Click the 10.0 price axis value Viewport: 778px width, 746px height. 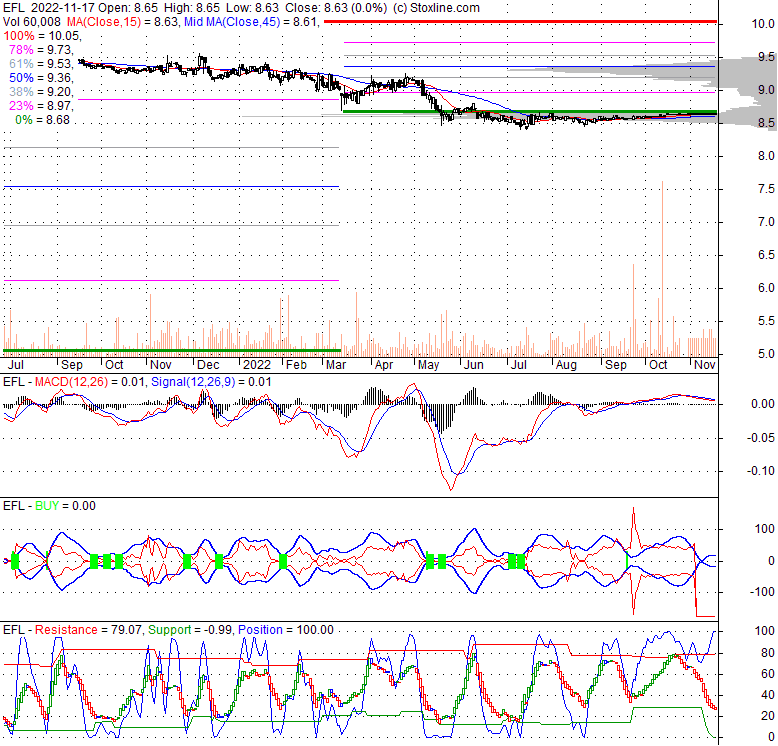point(763,24)
